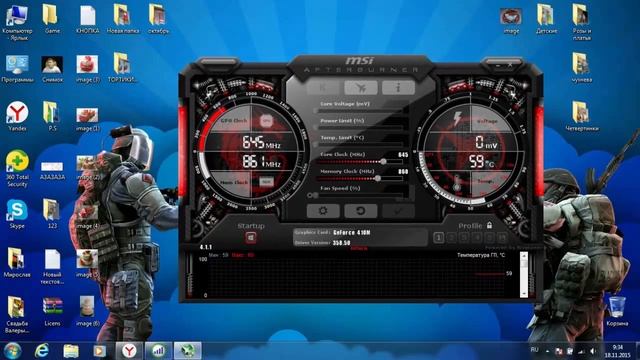Apply settings with the checkmark button
Image resolution: width=640 pixels, height=360 pixels.
coord(398,211)
